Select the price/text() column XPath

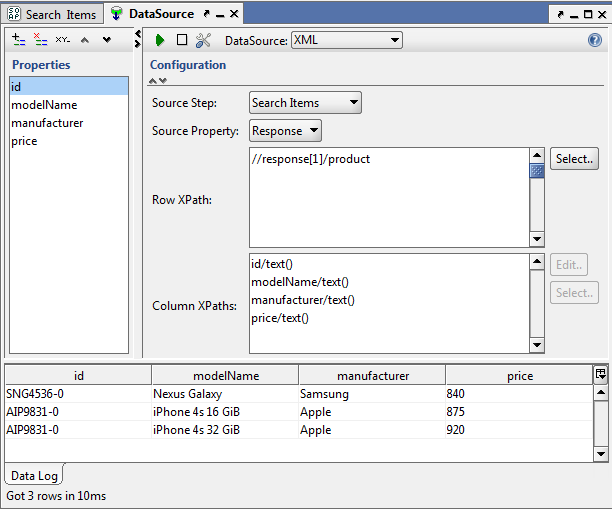390,318
